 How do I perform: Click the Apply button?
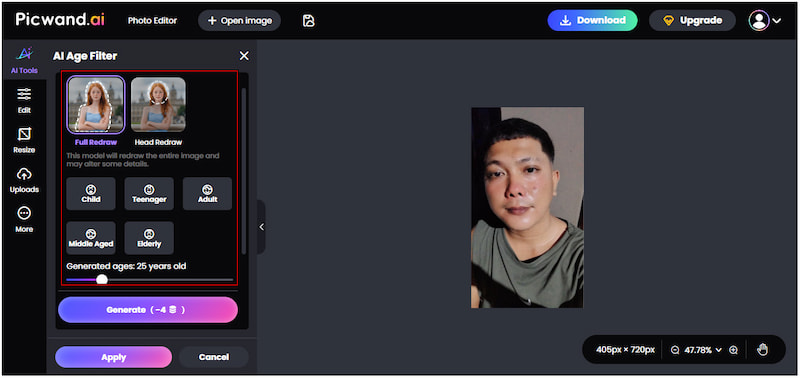point(113,357)
